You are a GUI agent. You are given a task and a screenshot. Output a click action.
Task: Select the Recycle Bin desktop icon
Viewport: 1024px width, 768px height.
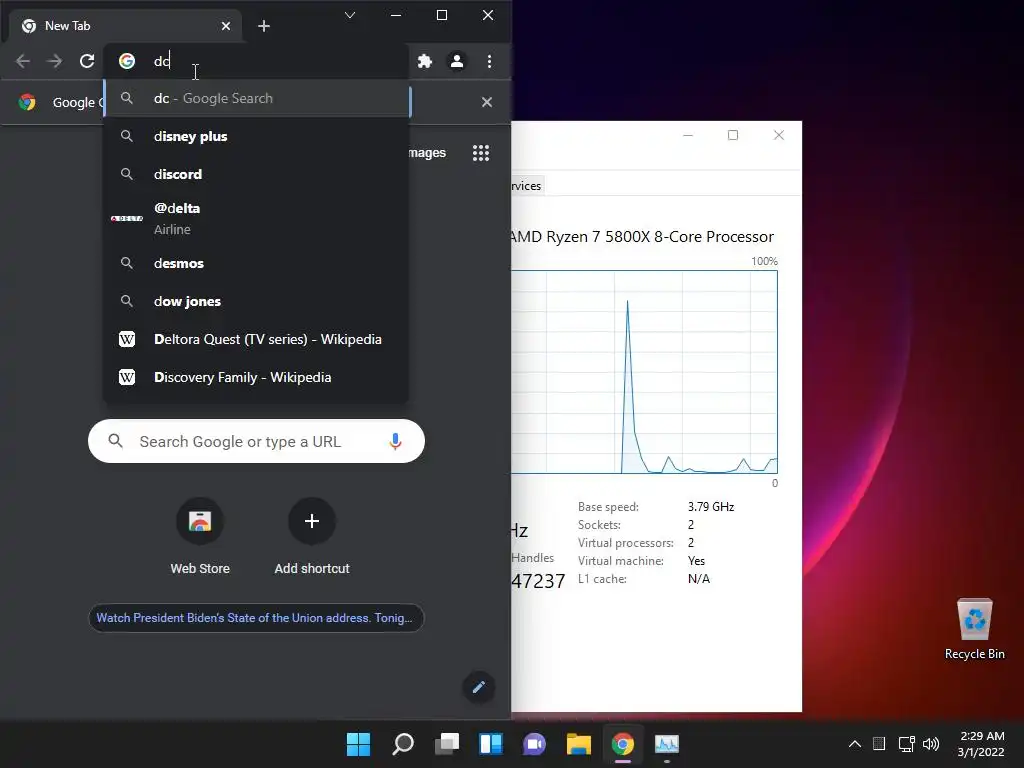[x=974, y=629]
